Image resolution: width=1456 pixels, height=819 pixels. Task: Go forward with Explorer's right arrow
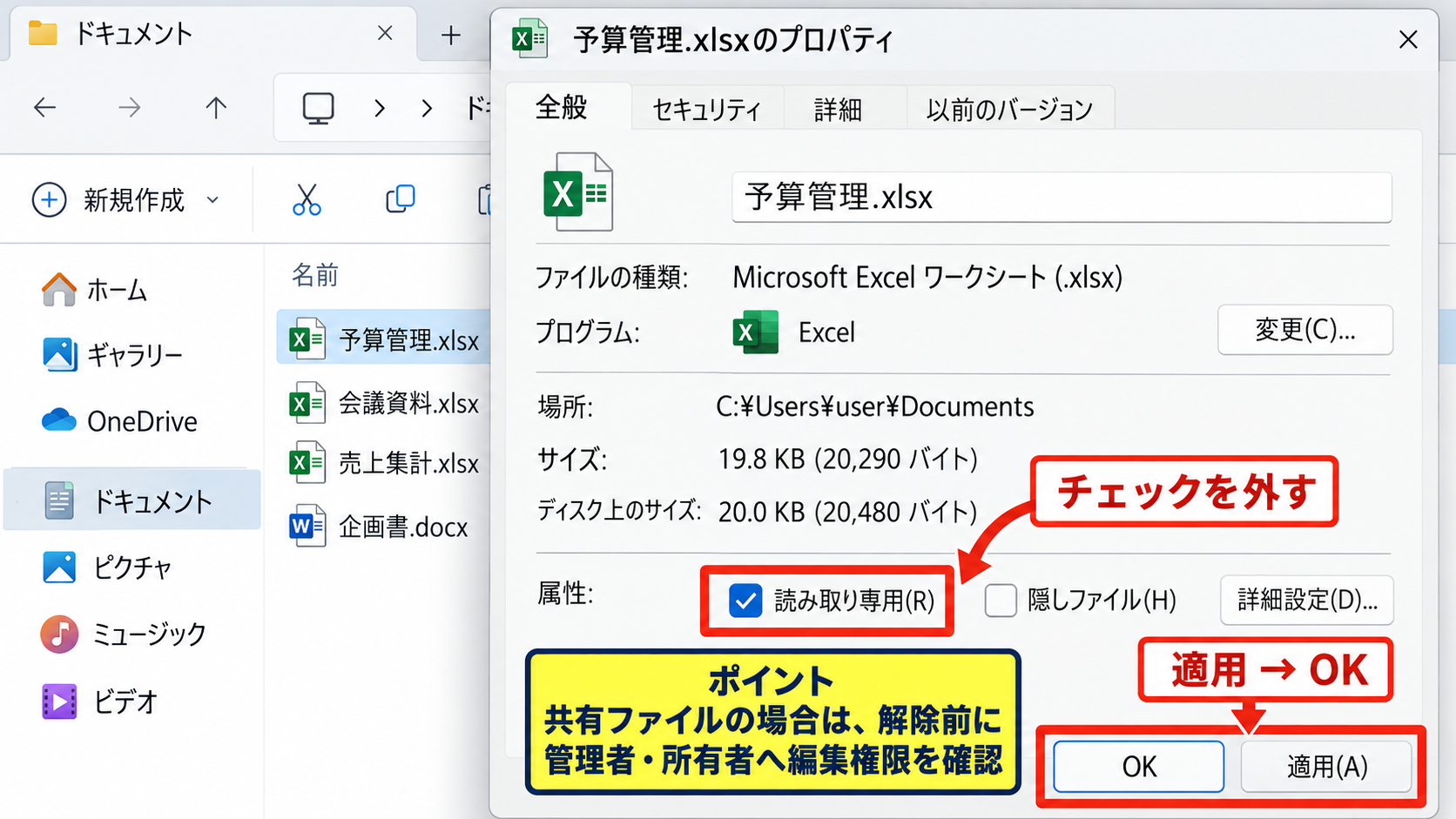coord(130,108)
